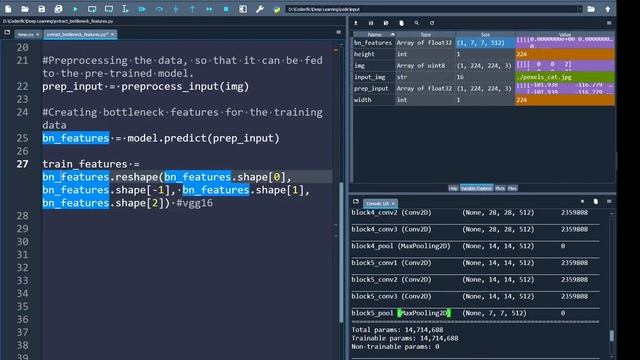The image size is (640, 360).
Task: Interrupt the console kernel
Action: tap(582, 202)
